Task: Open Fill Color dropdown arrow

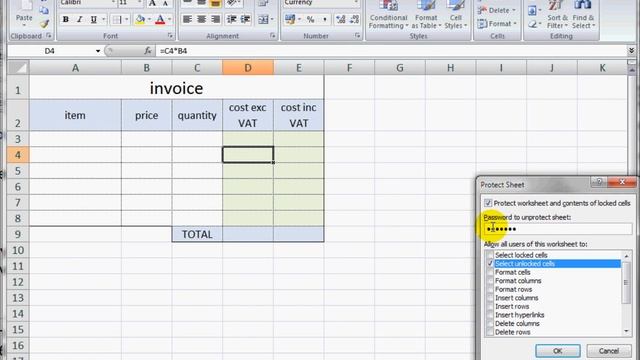Action: pos(149,19)
